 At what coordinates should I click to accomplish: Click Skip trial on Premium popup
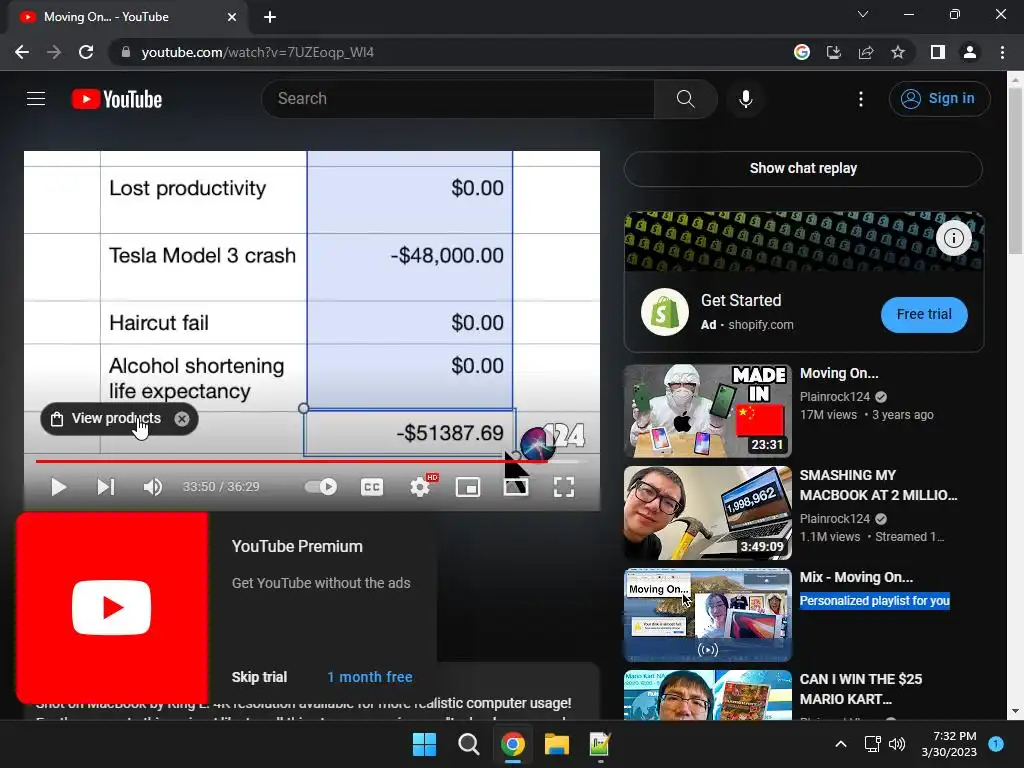(x=259, y=677)
